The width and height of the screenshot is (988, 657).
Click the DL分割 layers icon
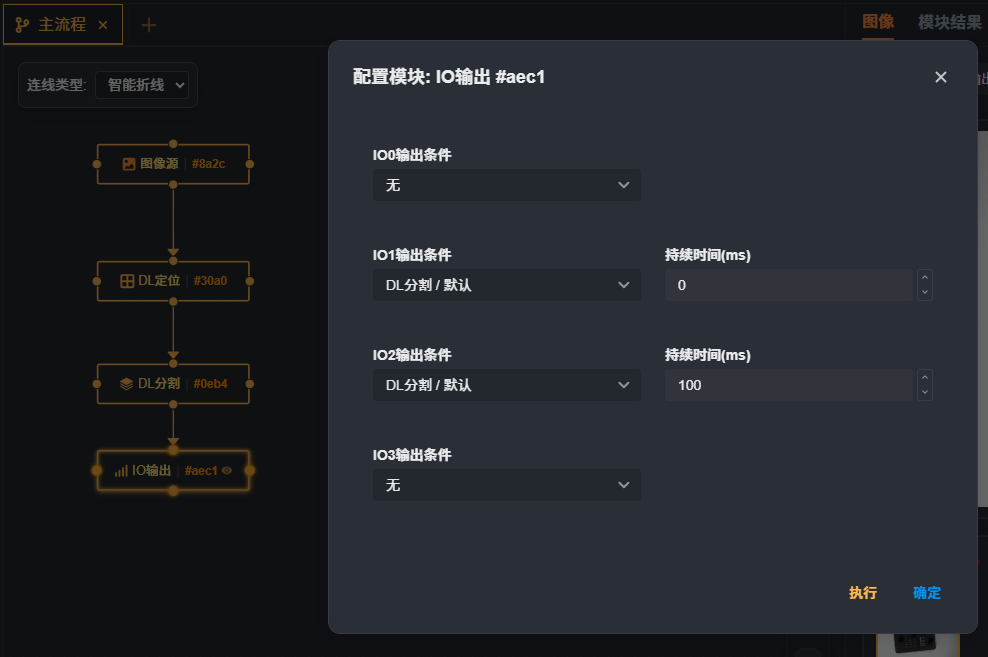pos(126,383)
